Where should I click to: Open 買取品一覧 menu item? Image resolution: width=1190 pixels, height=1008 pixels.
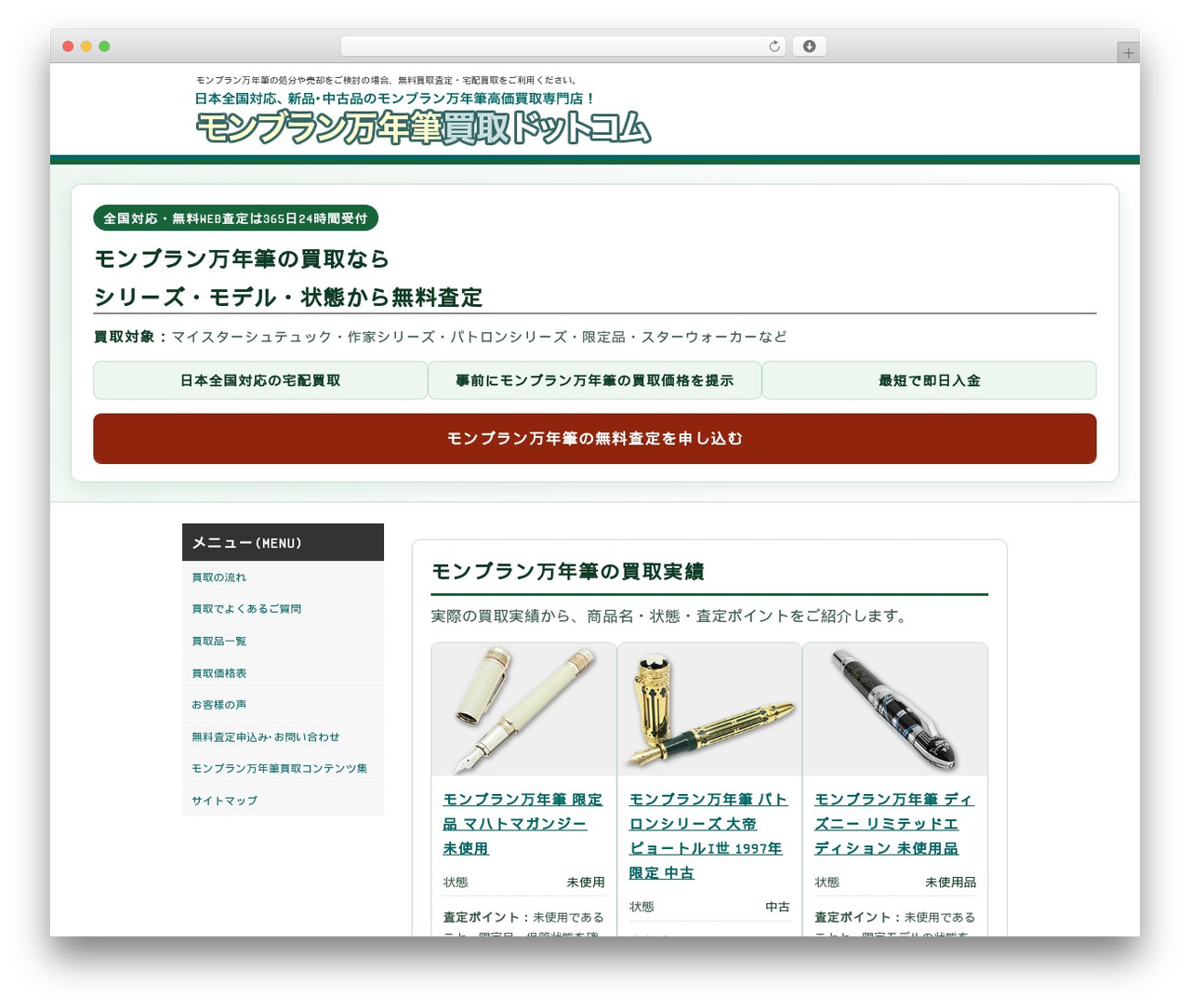(x=283, y=641)
